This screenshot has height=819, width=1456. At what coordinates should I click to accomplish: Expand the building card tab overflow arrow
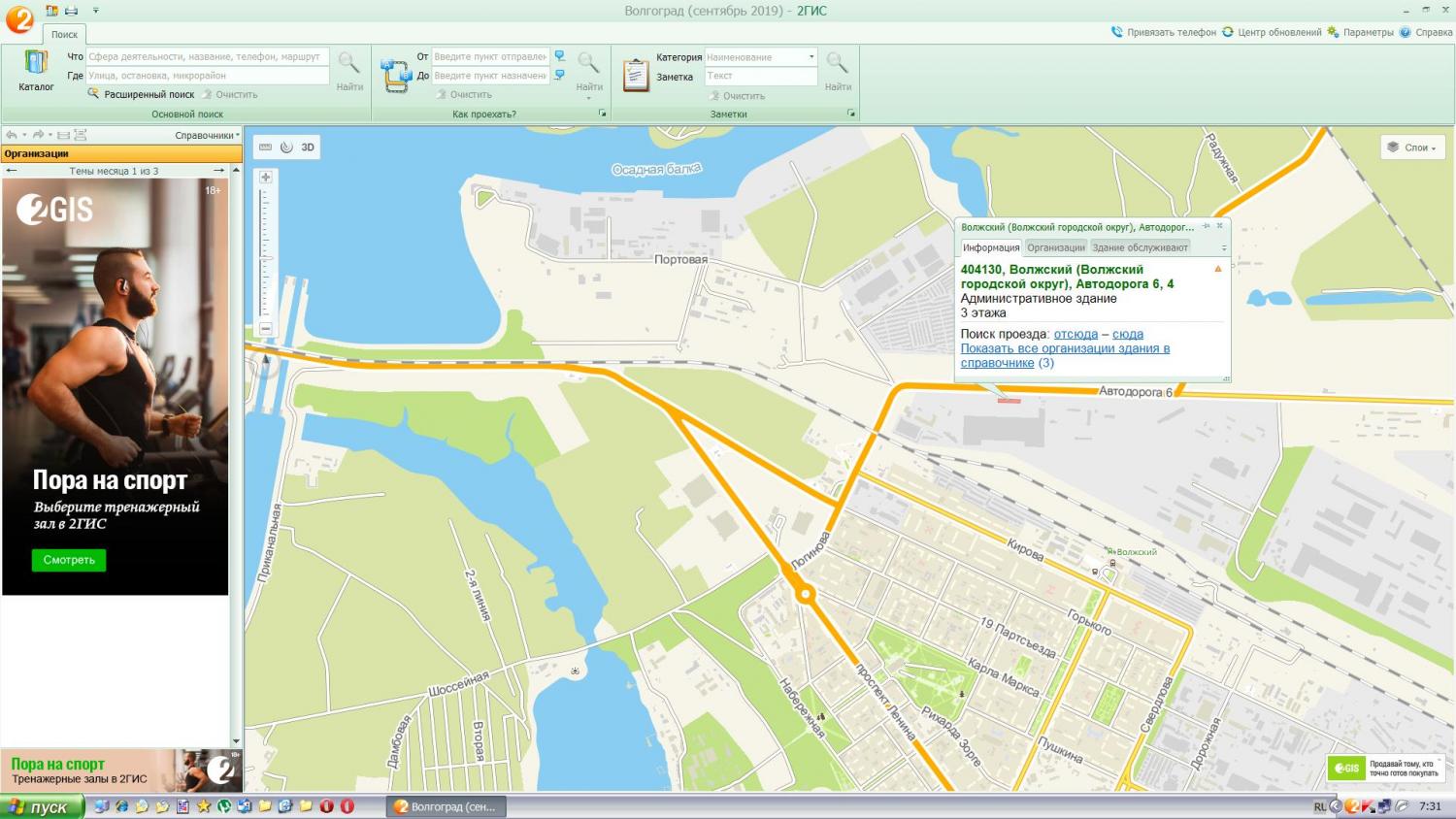click(x=1224, y=248)
